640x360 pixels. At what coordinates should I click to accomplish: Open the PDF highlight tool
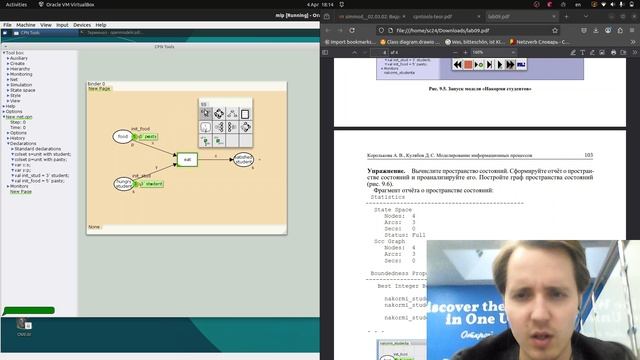573,52
